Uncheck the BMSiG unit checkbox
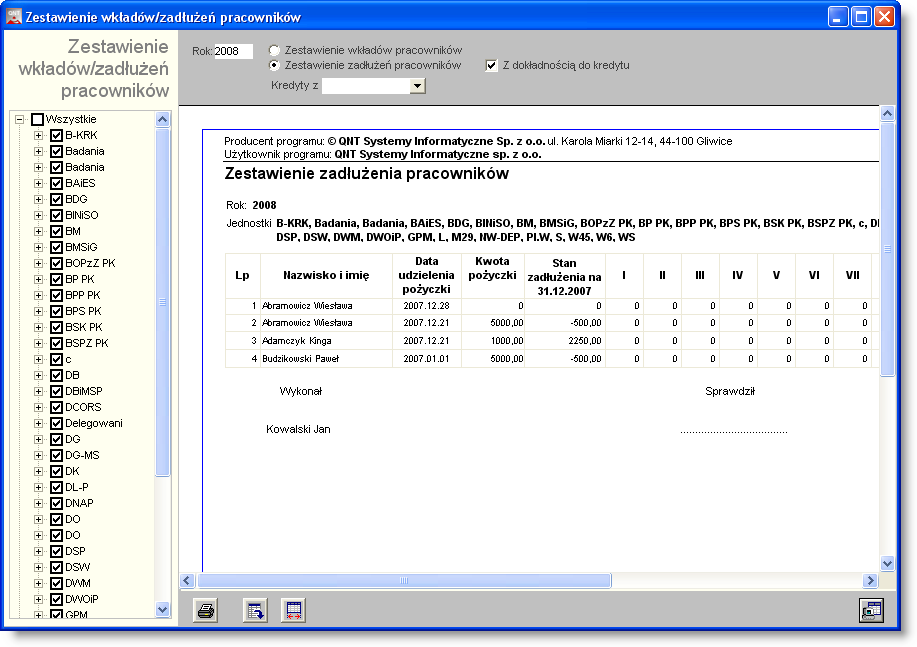 (56, 247)
